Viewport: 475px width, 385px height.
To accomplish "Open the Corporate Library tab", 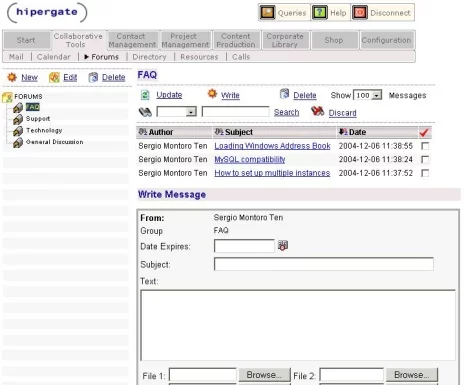I will 285,40.
